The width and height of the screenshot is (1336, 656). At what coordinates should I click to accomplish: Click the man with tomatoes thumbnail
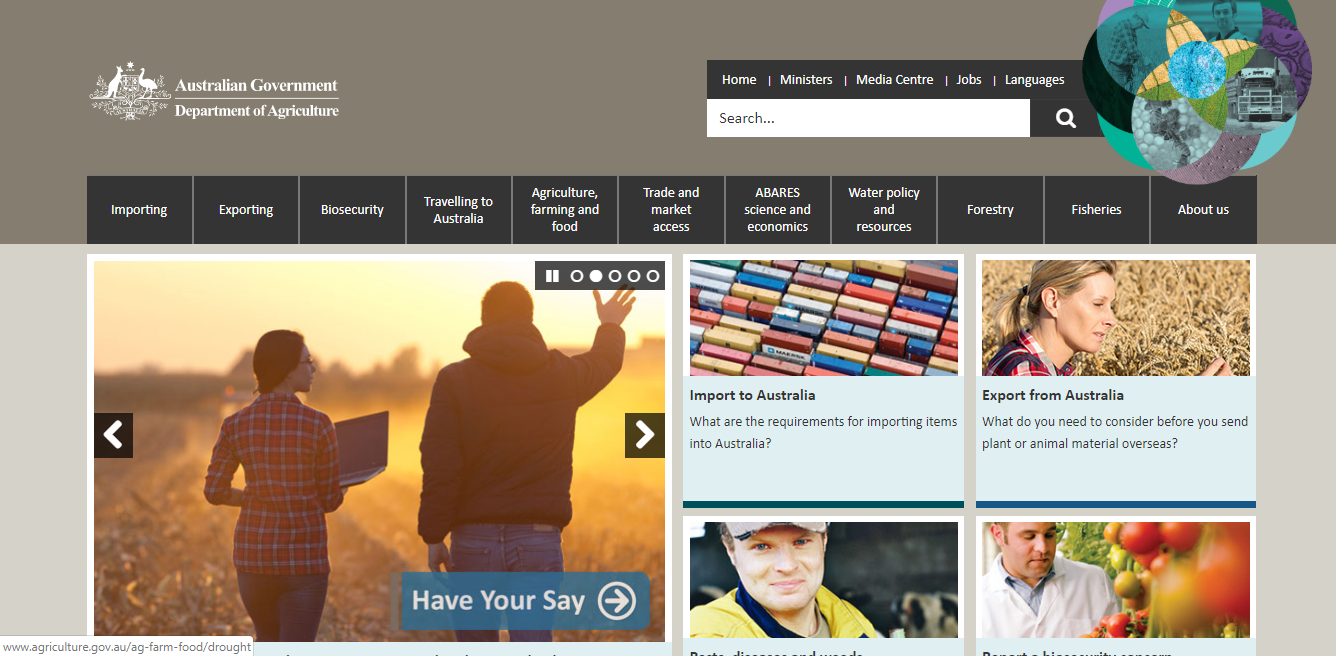point(1116,580)
